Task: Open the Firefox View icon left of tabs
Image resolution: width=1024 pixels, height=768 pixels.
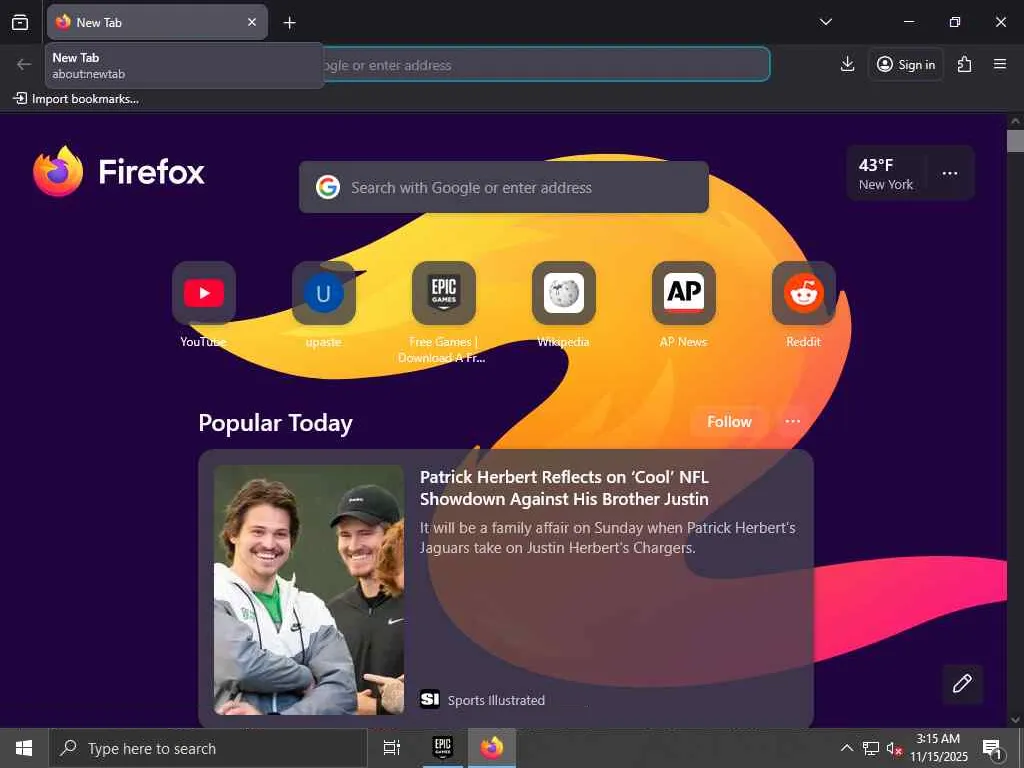Action: 20,22
